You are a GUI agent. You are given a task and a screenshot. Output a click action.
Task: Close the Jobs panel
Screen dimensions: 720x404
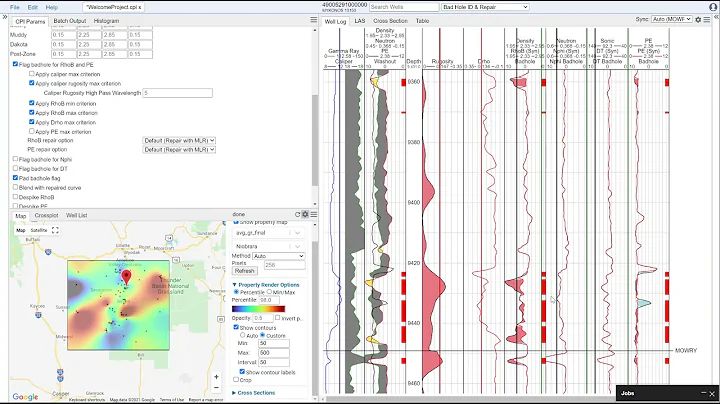[x=712, y=393]
